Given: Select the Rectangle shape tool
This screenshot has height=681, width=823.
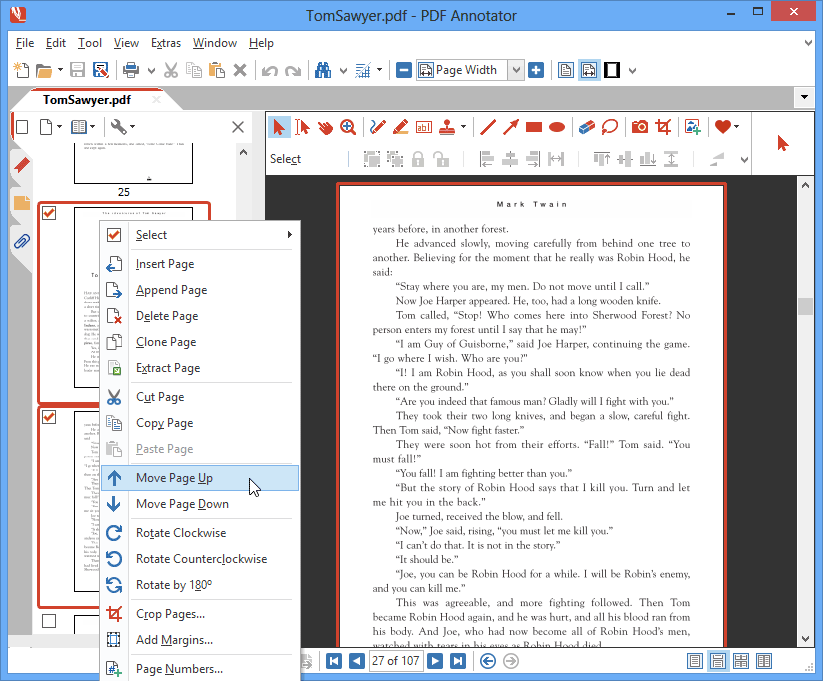Looking at the screenshot, I should pos(534,127).
